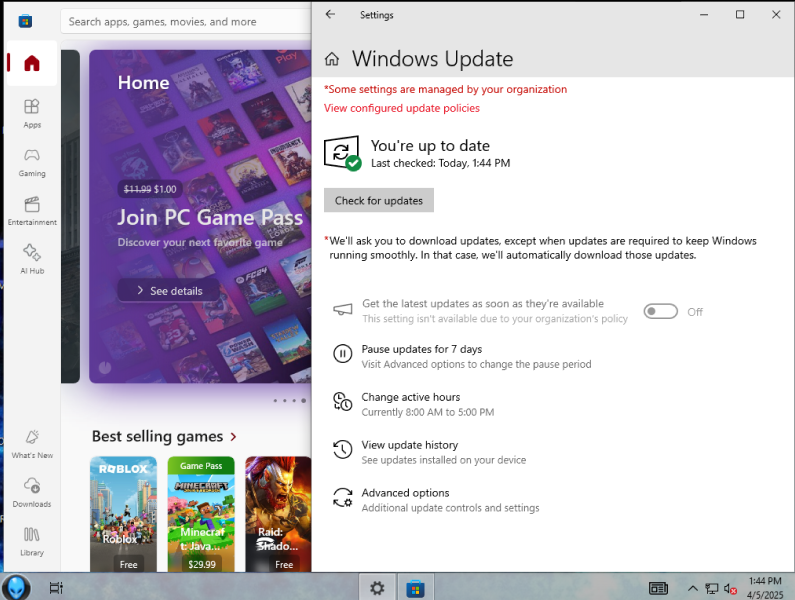The width and height of the screenshot is (795, 600).
Task: Click the touch keyboard tray icon
Action: (x=659, y=588)
